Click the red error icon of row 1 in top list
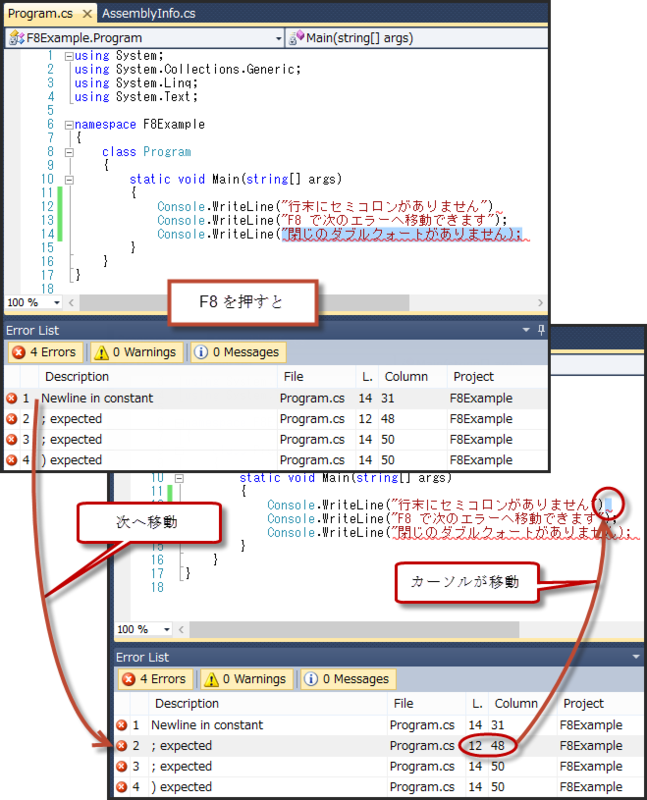647x800 pixels. (12, 398)
